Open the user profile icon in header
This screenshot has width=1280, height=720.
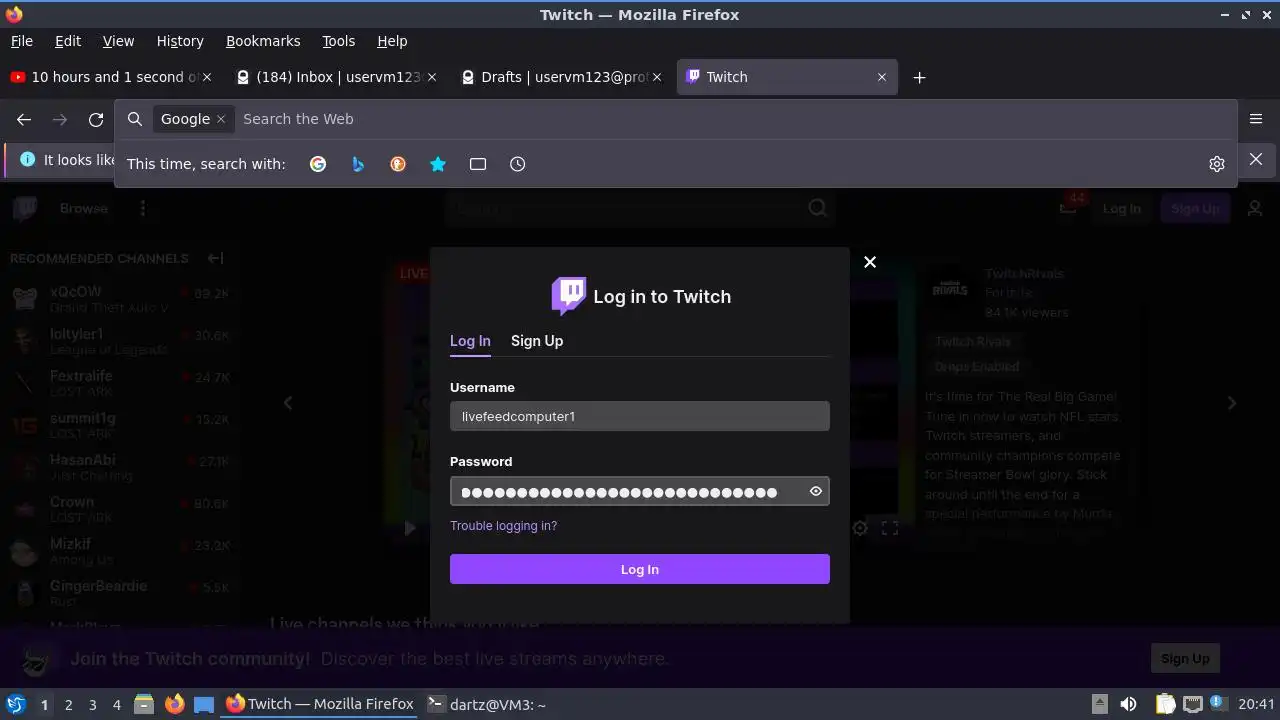[x=1255, y=208]
